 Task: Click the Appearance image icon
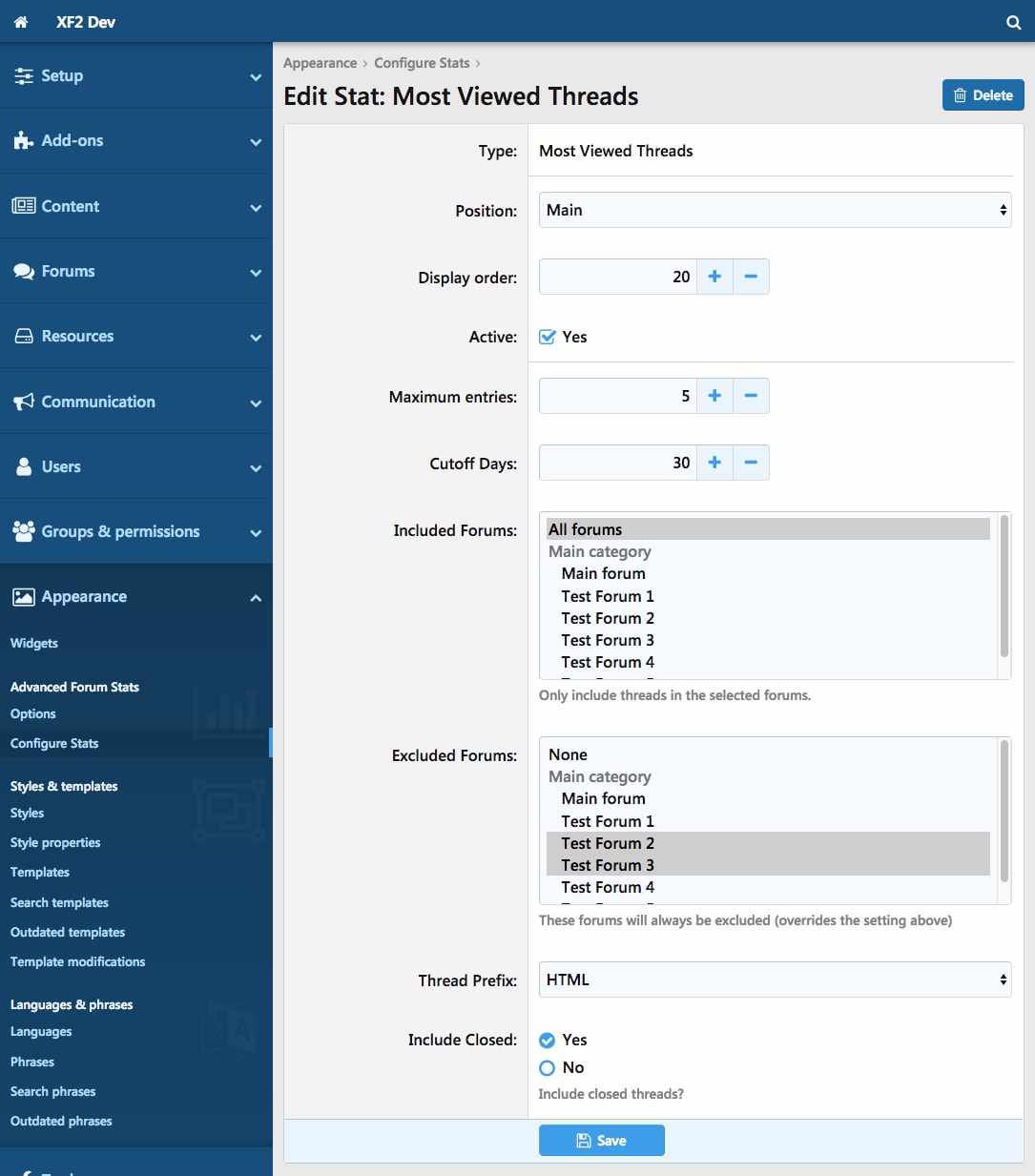[24, 597]
